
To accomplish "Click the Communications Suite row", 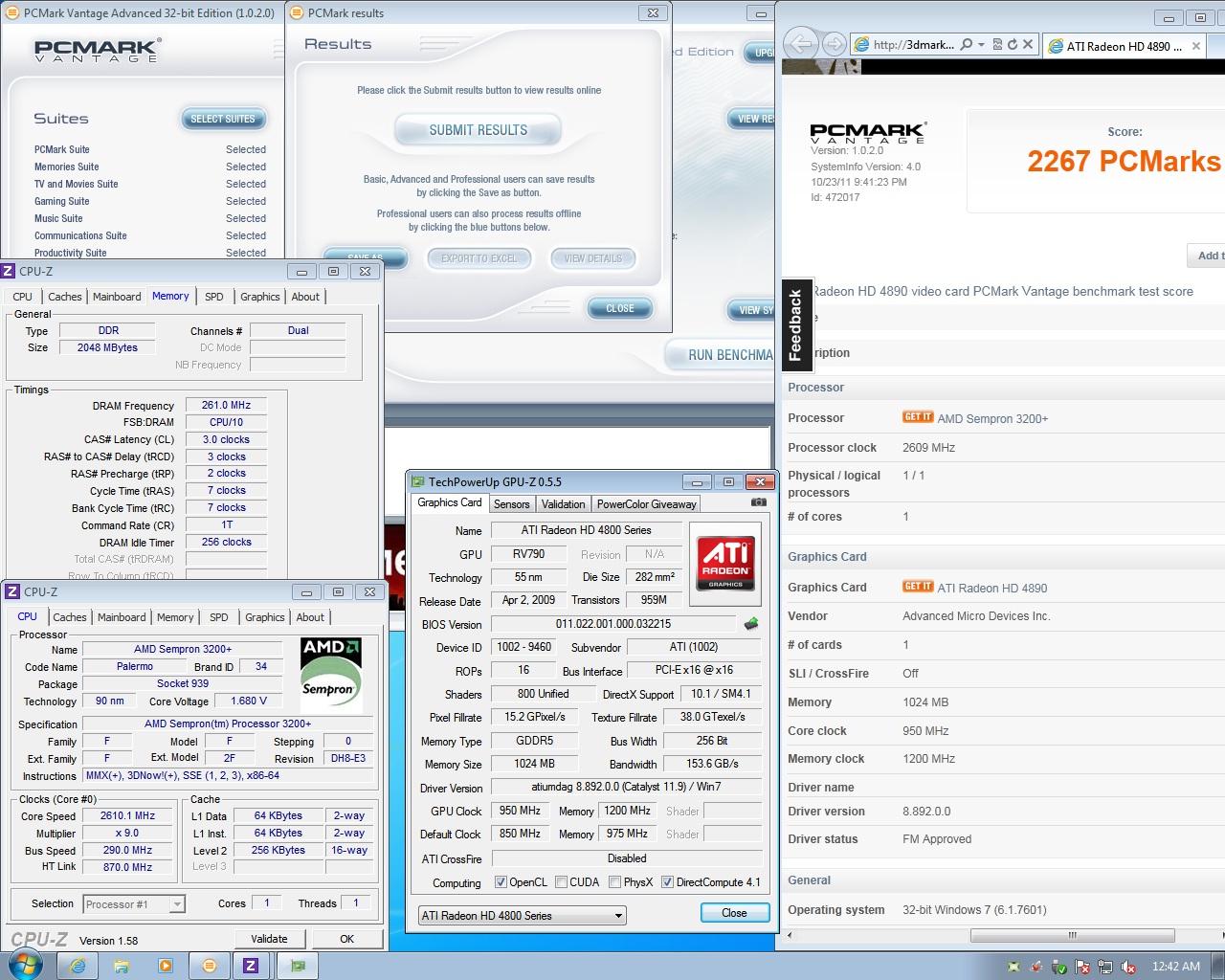I will coord(150,235).
